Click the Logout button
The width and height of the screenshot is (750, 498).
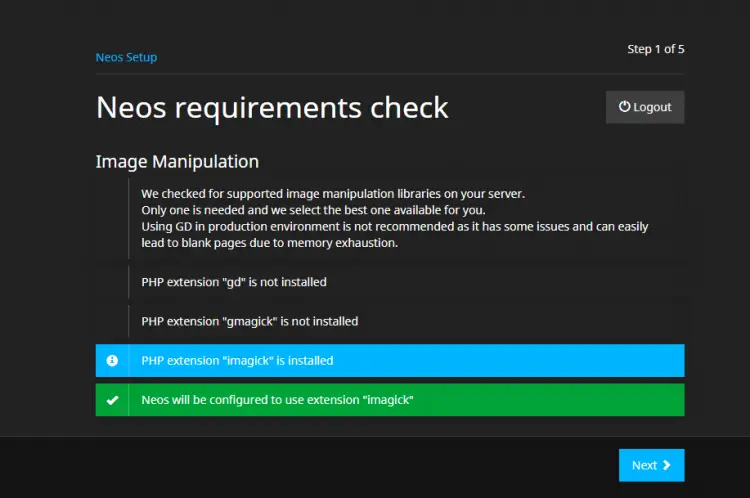point(645,107)
